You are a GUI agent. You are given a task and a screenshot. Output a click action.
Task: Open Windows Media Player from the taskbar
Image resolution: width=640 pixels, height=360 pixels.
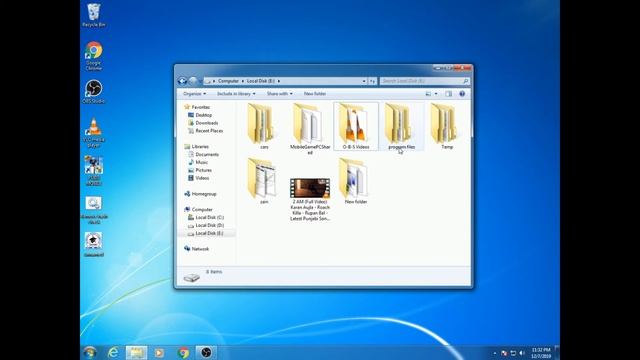point(160,352)
